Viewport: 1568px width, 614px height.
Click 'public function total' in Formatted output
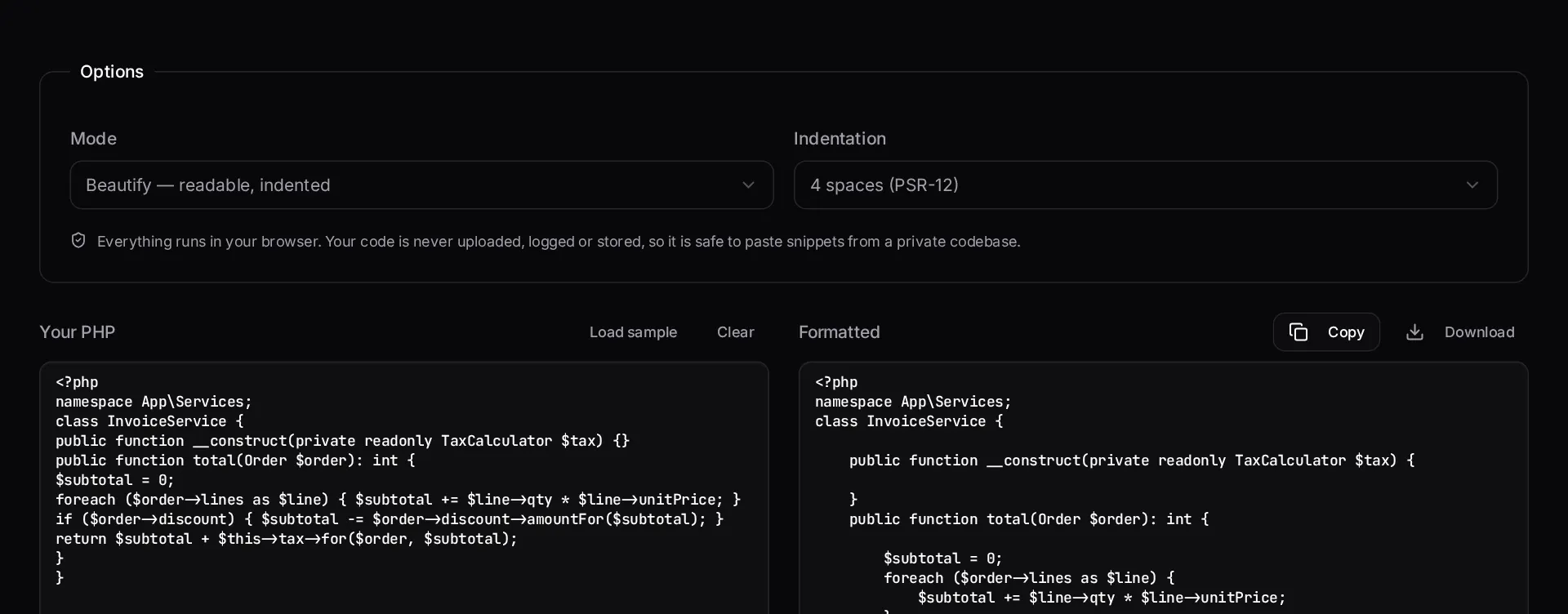1029,519
